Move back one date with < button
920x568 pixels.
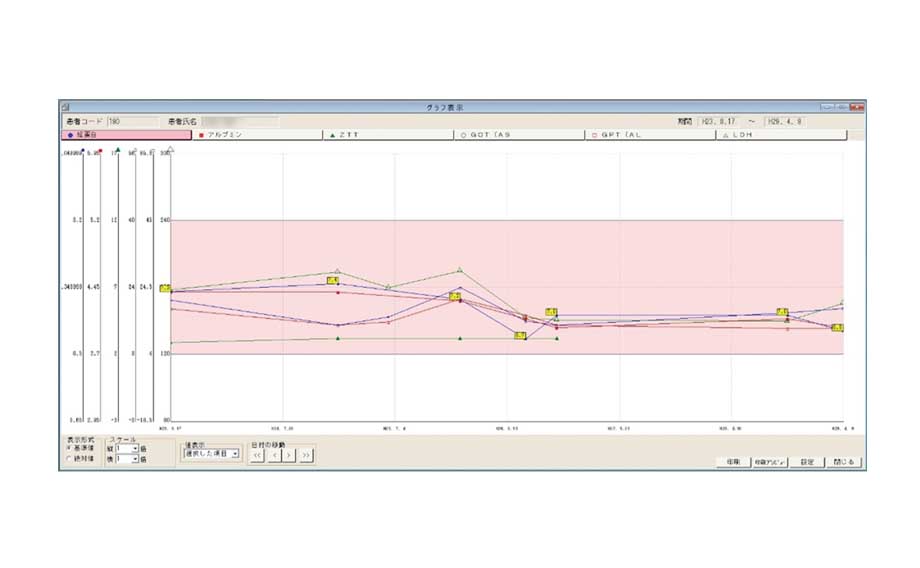tap(273, 455)
